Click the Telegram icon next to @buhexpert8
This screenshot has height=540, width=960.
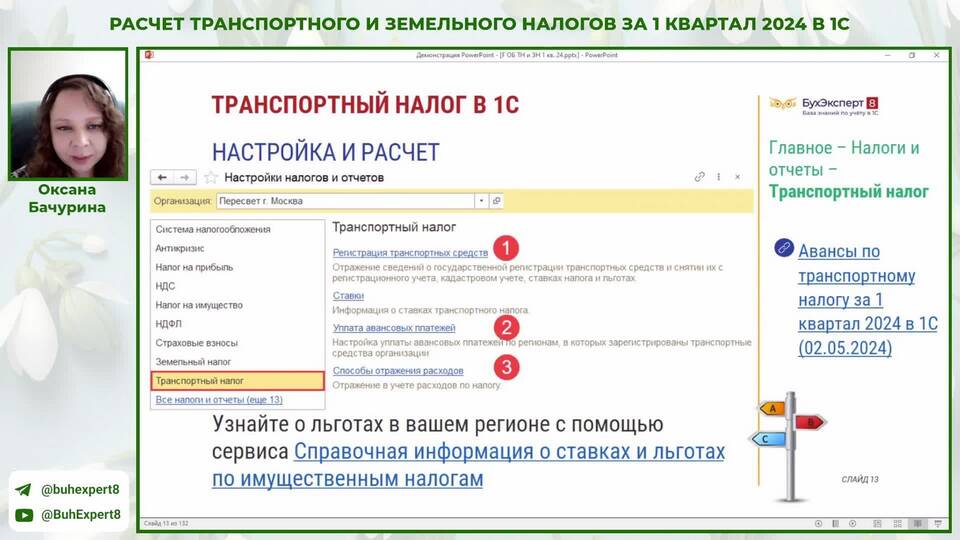[24, 489]
